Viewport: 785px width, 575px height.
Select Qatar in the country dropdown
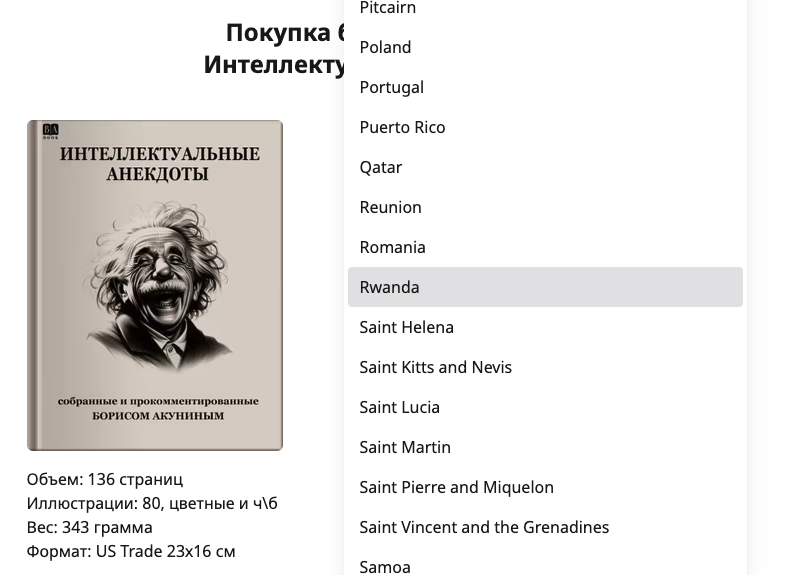pyautogui.click(x=545, y=167)
